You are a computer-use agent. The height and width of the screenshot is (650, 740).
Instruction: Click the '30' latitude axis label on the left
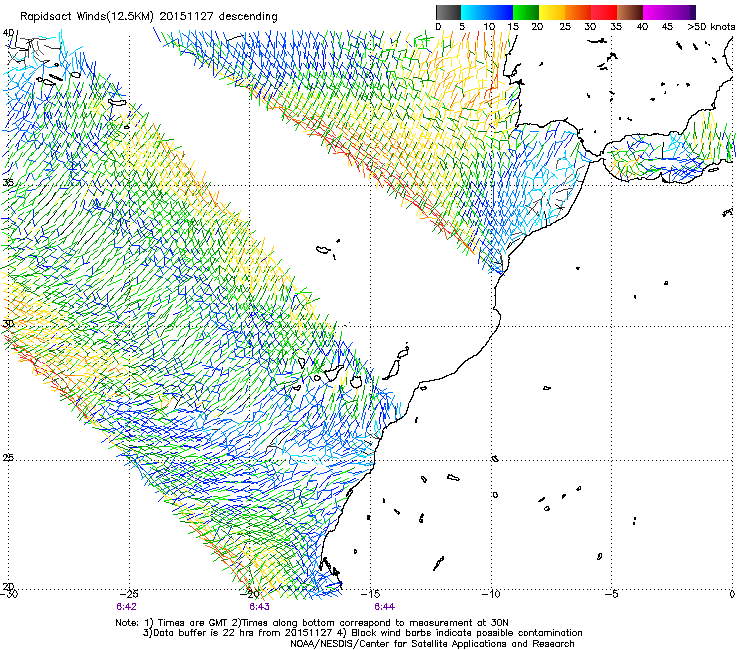coord(8,324)
